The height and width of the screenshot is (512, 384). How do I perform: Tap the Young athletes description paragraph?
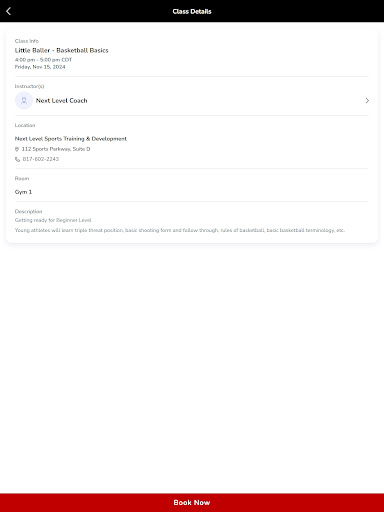click(x=180, y=230)
